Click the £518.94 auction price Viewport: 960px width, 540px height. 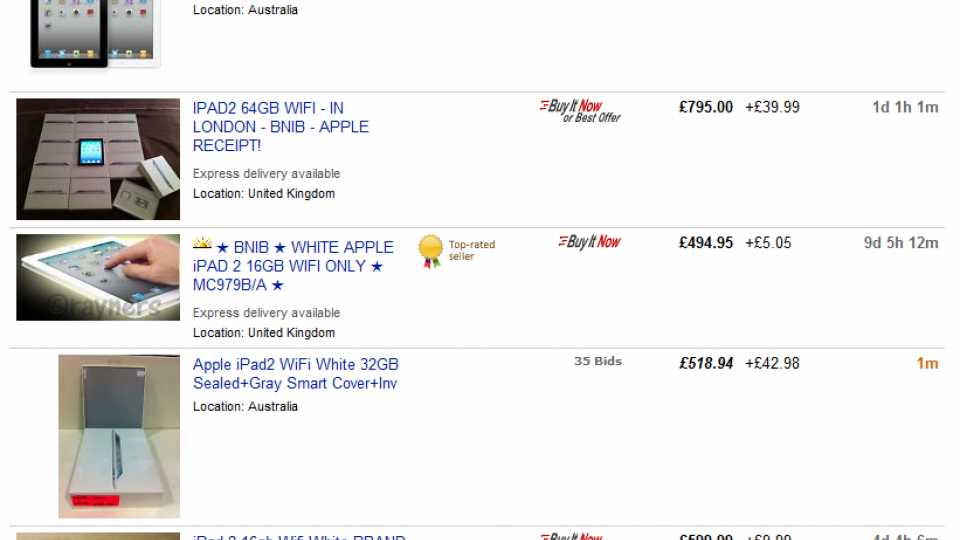click(706, 364)
